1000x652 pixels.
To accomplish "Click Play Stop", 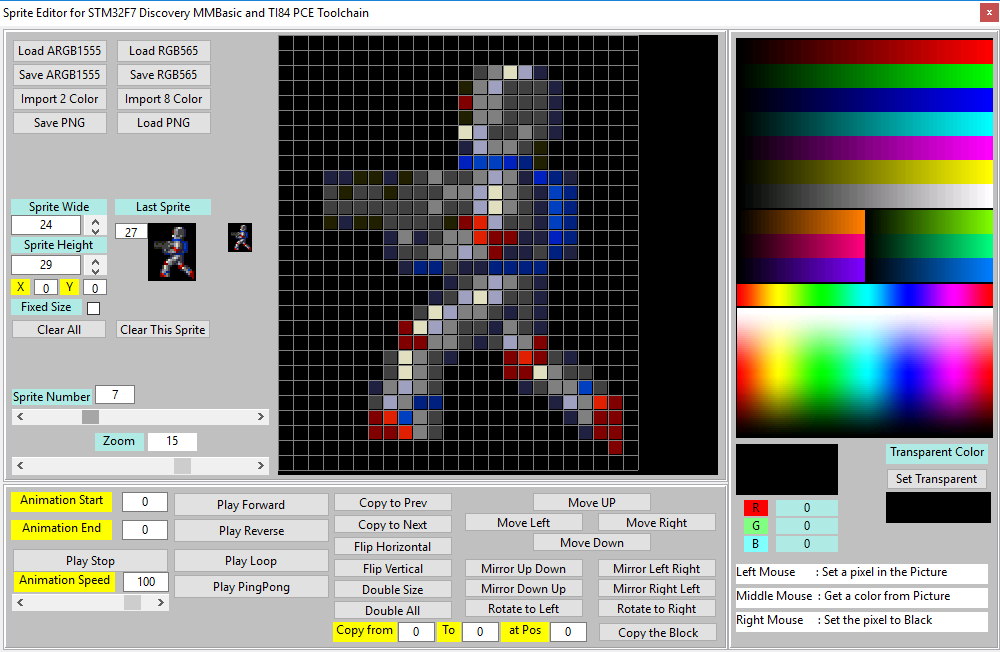I will [91, 561].
